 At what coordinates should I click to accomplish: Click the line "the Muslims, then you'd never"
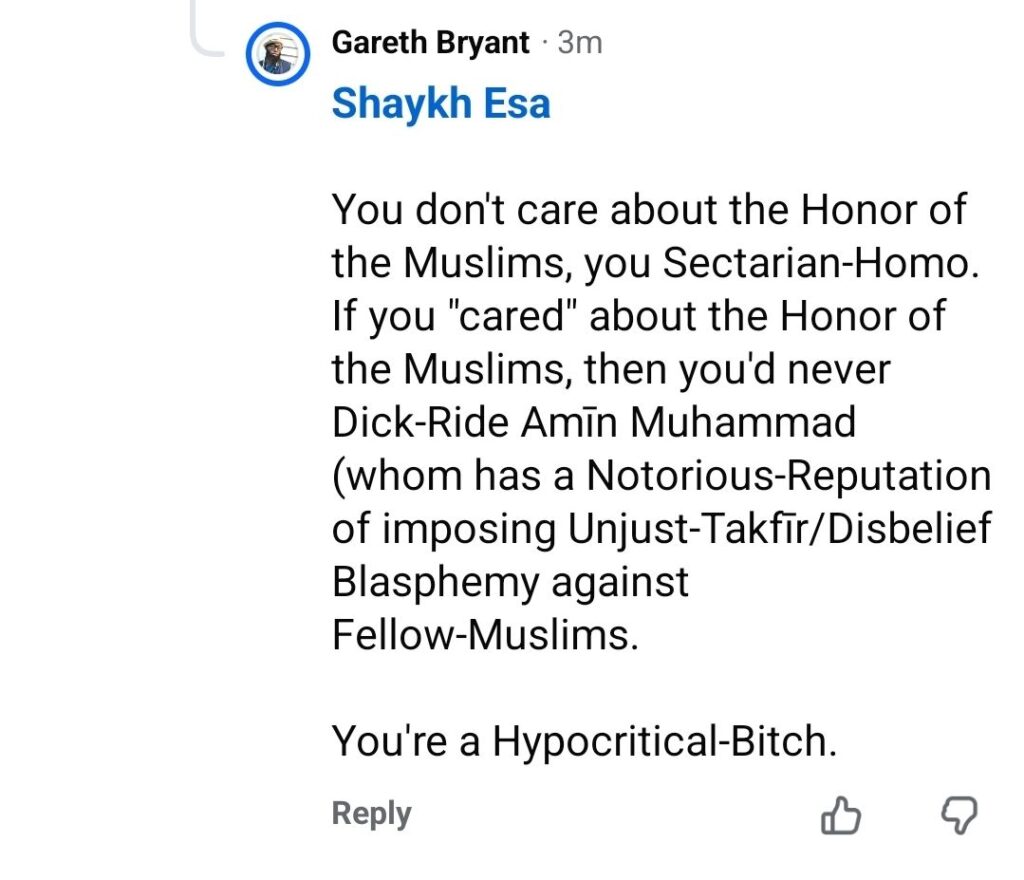610,370
